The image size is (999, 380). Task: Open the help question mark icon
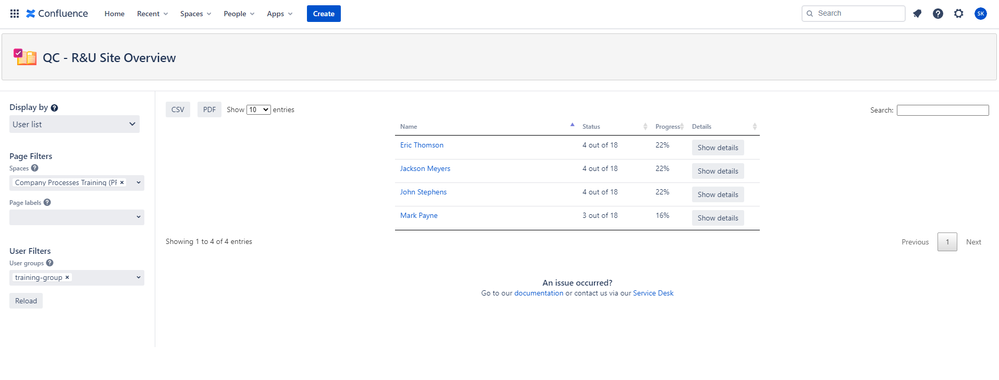point(938,13)
